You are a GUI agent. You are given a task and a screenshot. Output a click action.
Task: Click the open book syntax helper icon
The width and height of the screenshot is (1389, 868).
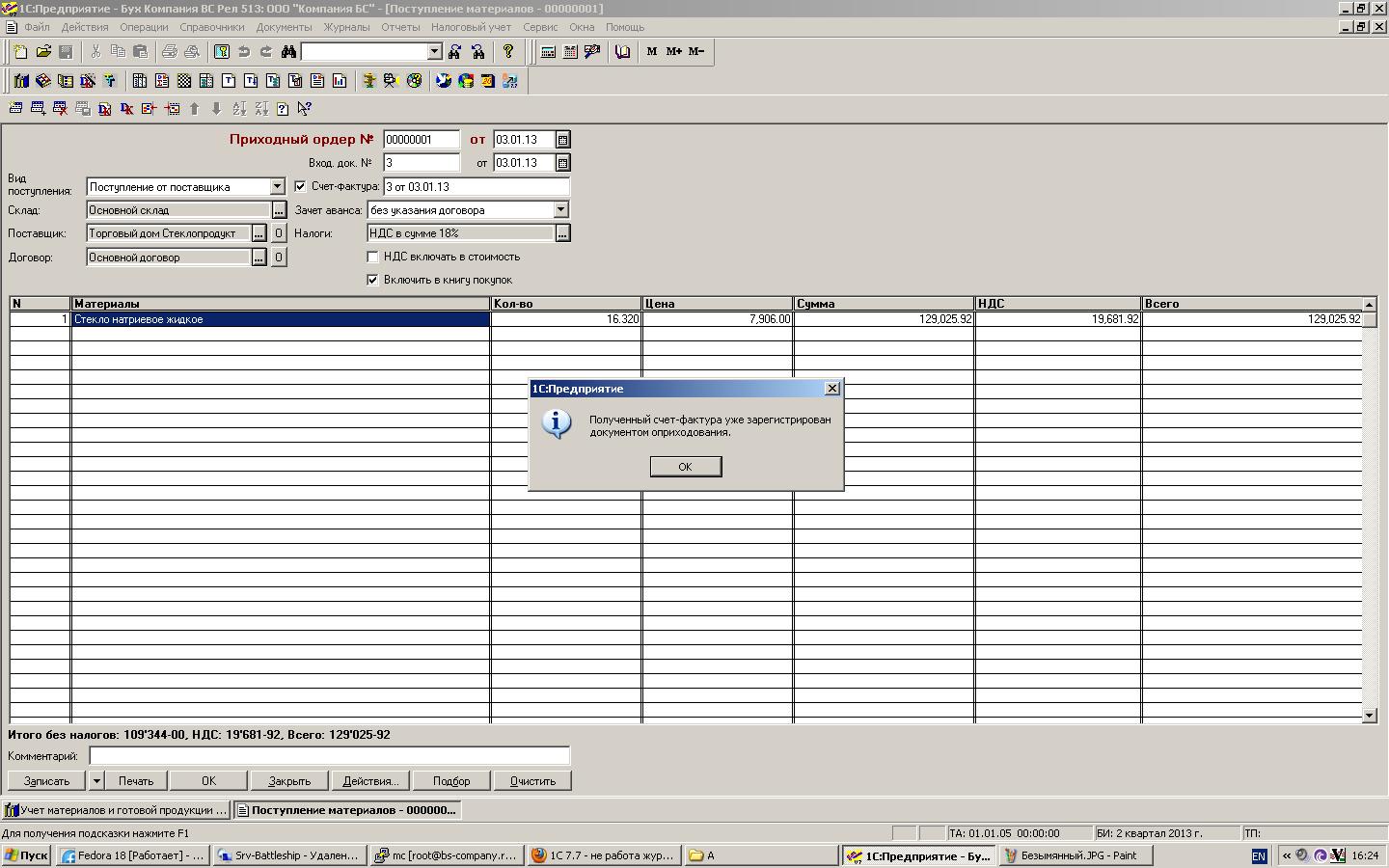tap(623, 52)
